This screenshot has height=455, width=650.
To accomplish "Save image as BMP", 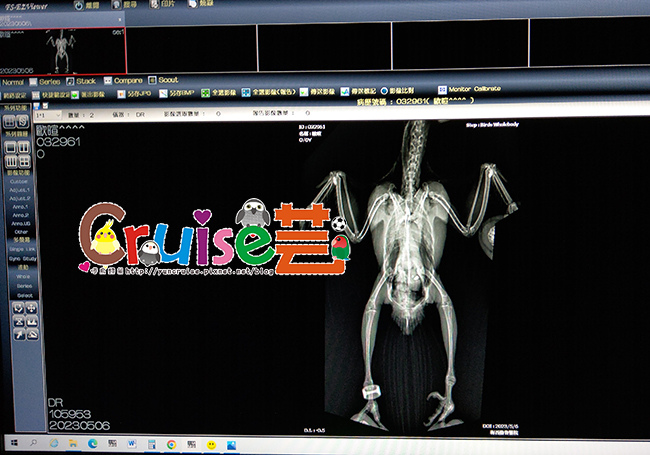I will click(x=177, y=93).
